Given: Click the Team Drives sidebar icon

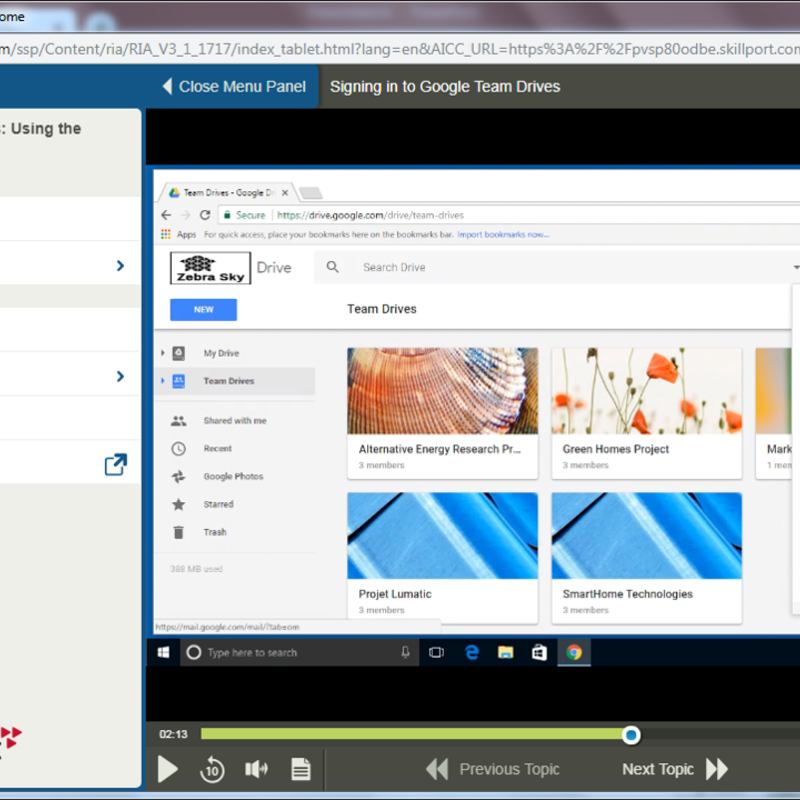Looking at the screenshot, I should tap(179, 381).
